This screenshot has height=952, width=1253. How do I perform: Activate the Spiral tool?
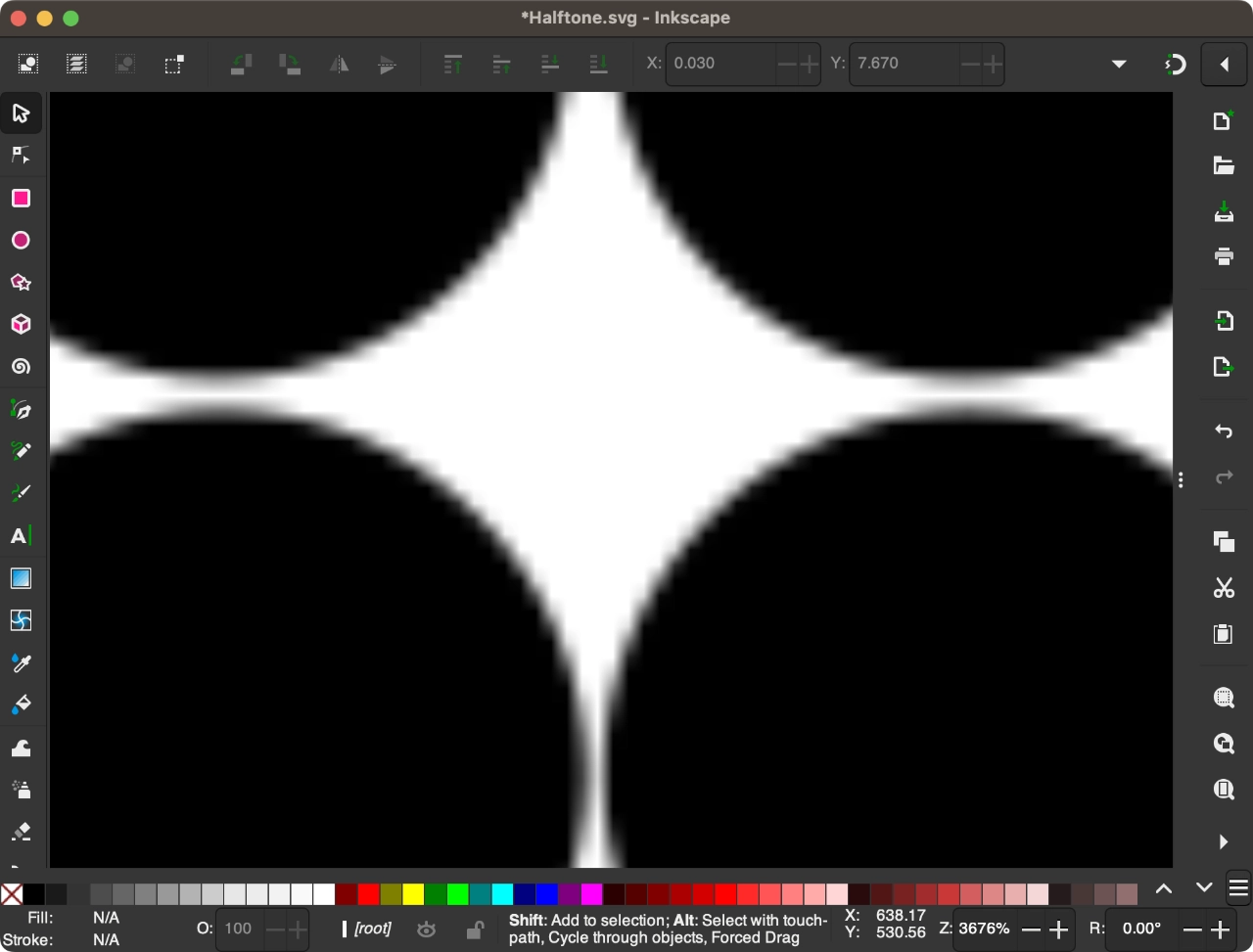(21, 367)
